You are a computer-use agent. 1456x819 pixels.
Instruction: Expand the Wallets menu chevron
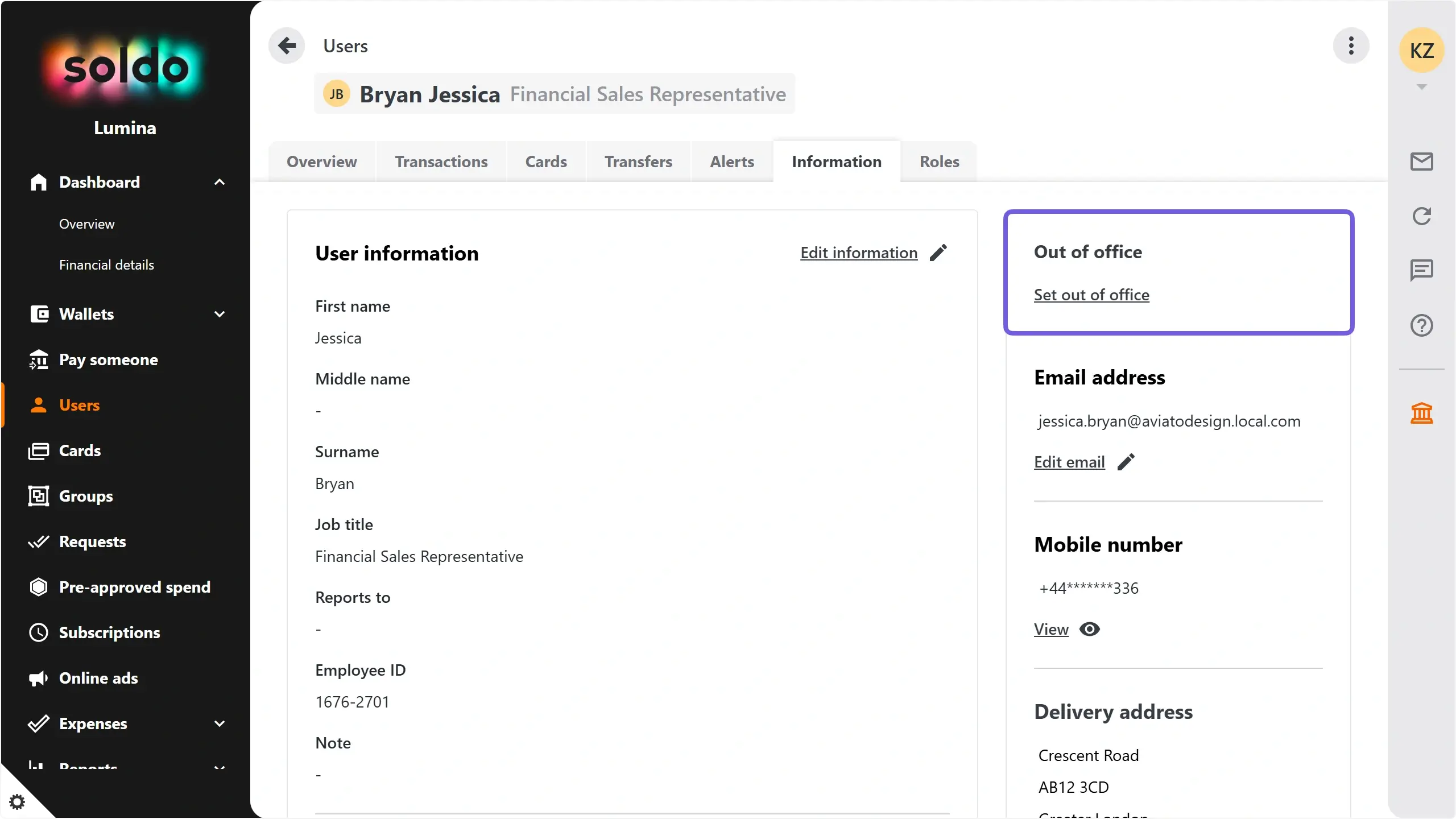point(220,314)
